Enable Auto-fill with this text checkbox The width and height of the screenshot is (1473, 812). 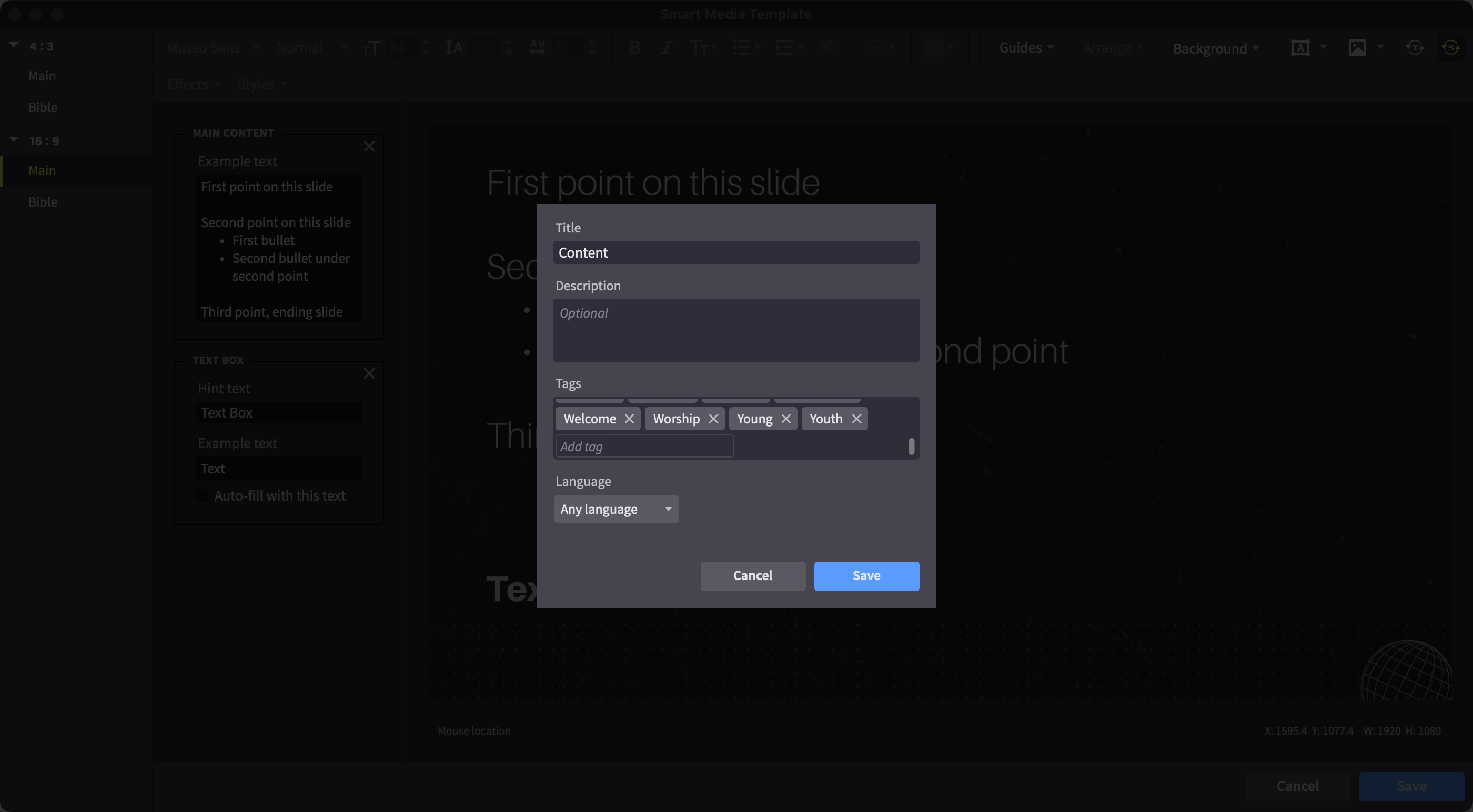pyautogui.click(x=203, y=496)
